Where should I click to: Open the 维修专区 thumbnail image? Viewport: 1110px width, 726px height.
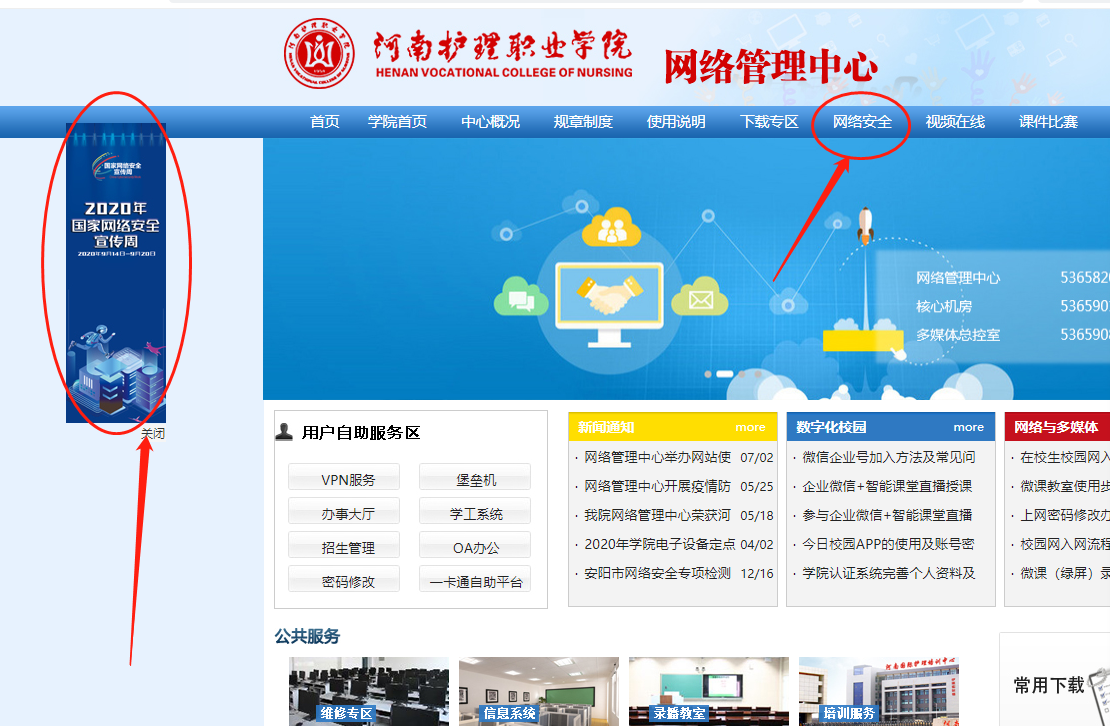pyautogui.click(x=346, y=691)
